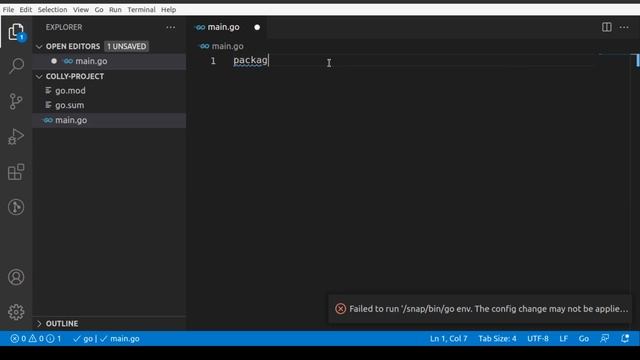Open the 'Failed to run' notification message
Screen dimensions: 640x360
489,309
